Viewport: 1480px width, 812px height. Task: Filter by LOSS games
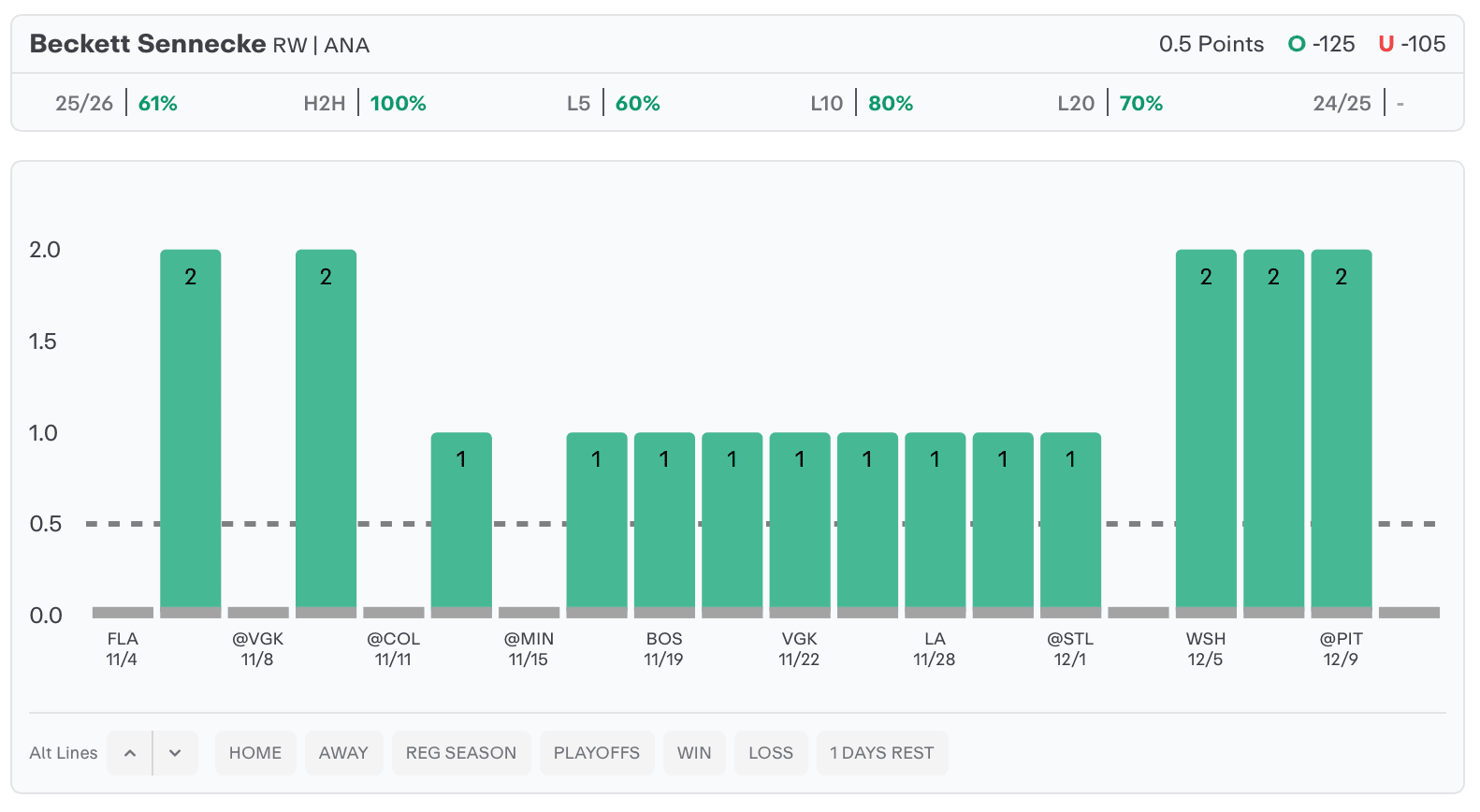pos(770,753)
